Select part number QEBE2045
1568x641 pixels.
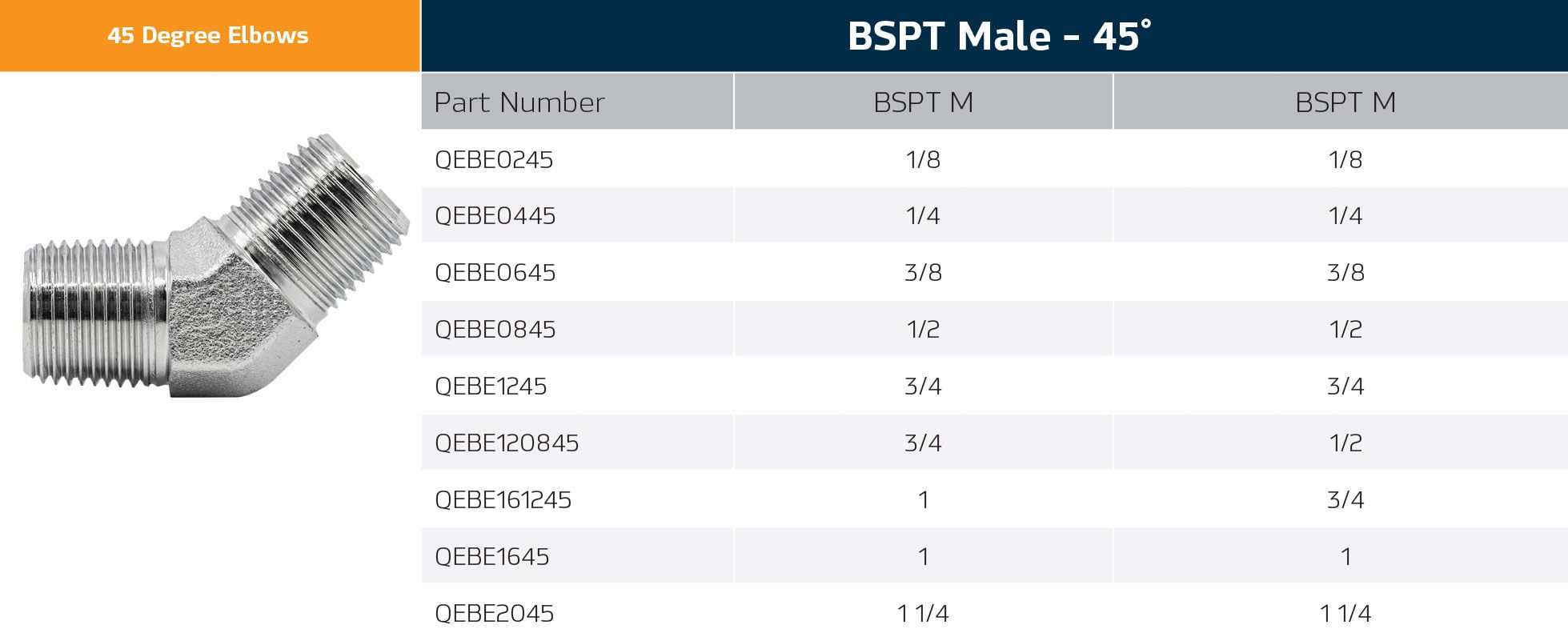click(x=494, y=614)
